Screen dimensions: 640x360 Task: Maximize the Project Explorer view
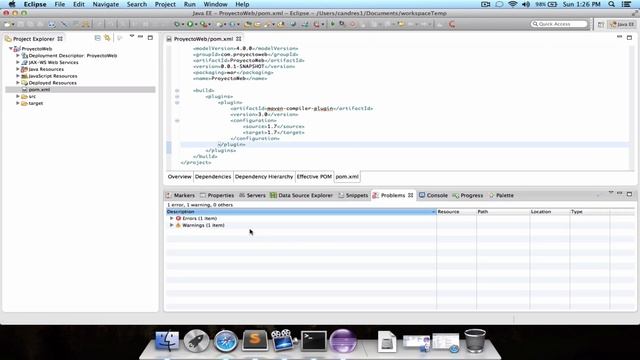pos(150,38)
